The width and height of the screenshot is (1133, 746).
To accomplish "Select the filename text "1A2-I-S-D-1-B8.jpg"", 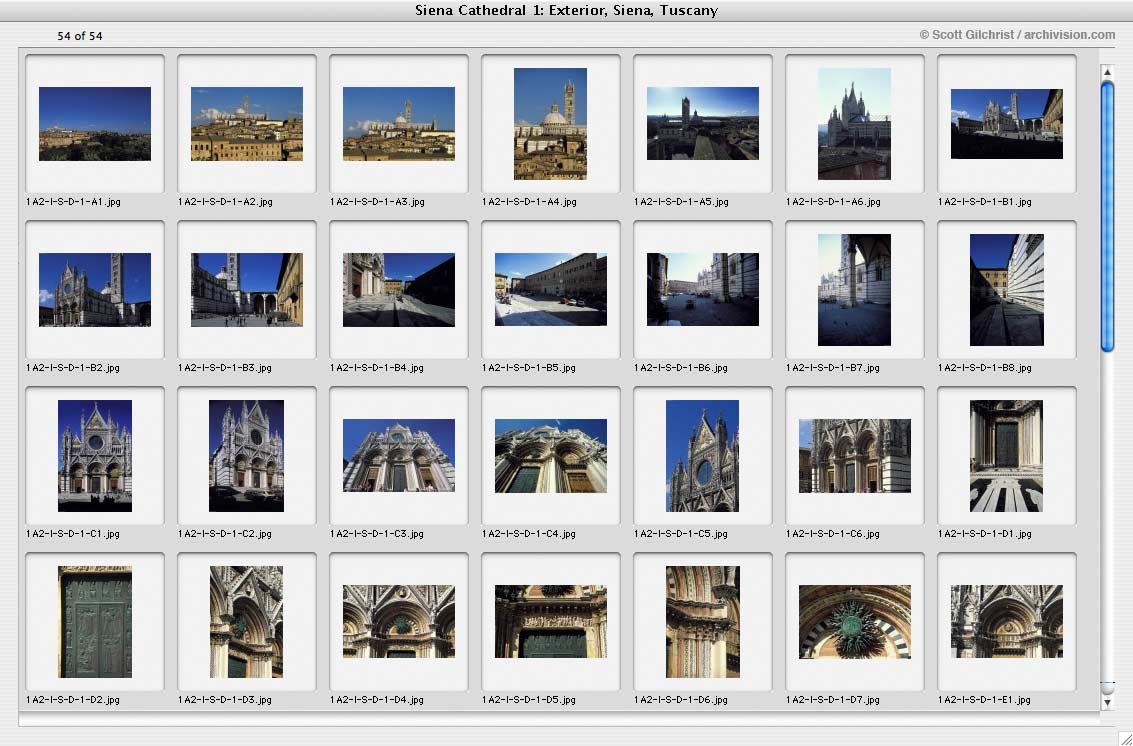I will (x=985, y=368).
